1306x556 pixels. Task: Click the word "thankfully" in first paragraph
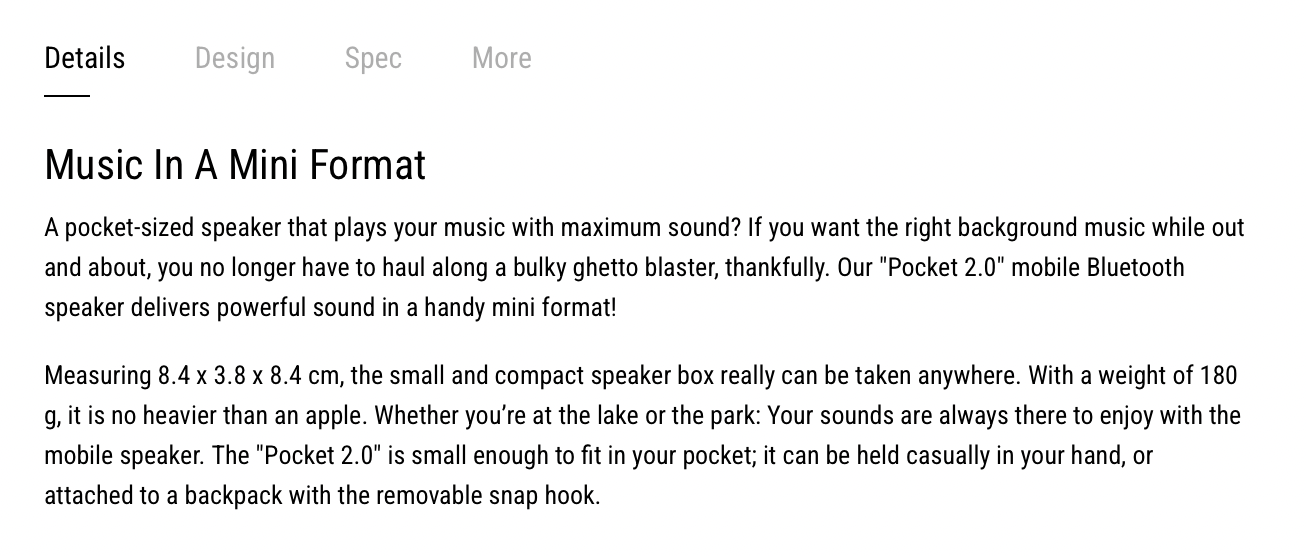pyautogui.click(x=774, y=268)
